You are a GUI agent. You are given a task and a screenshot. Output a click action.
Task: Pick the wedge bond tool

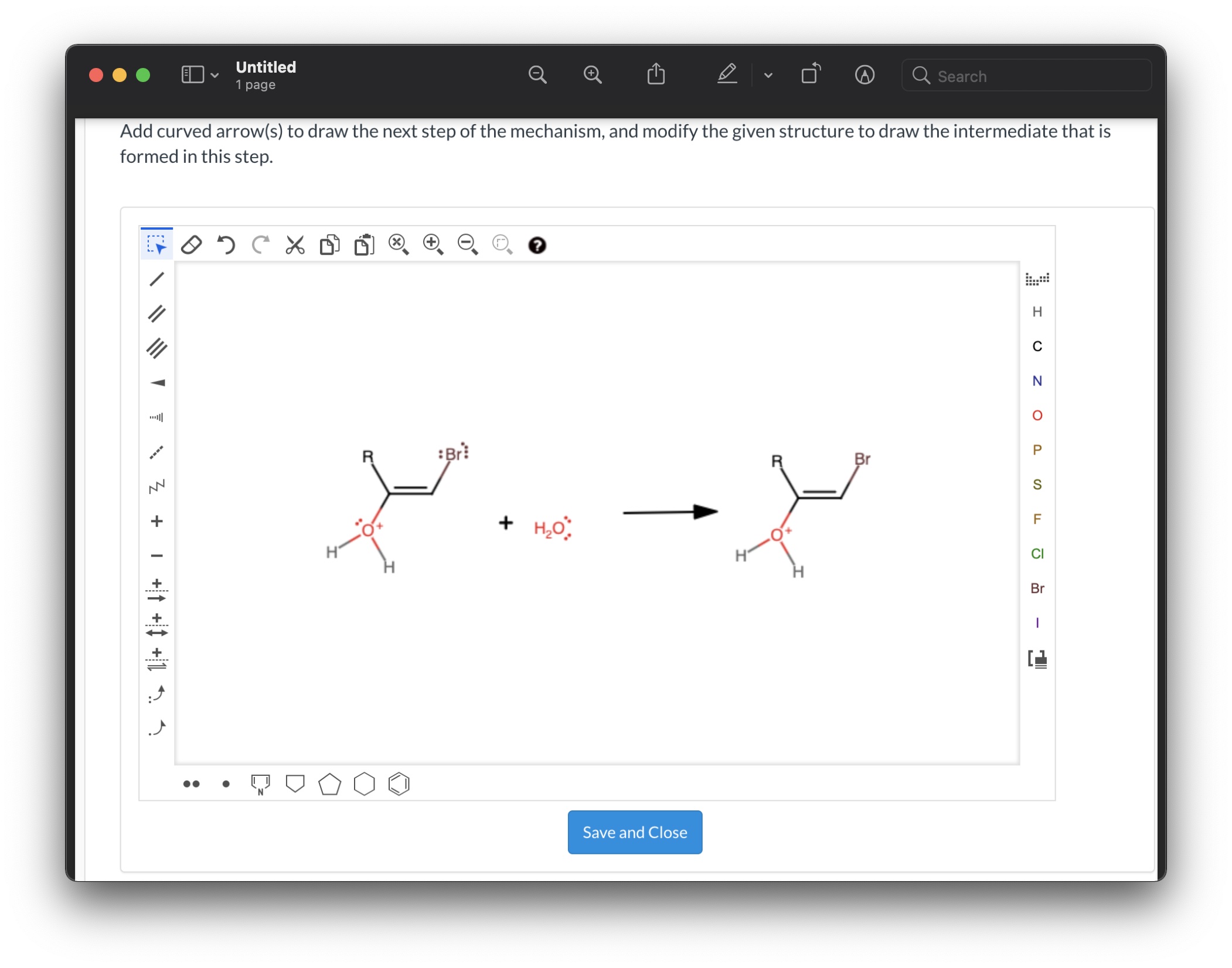click(x=156, y=383)
